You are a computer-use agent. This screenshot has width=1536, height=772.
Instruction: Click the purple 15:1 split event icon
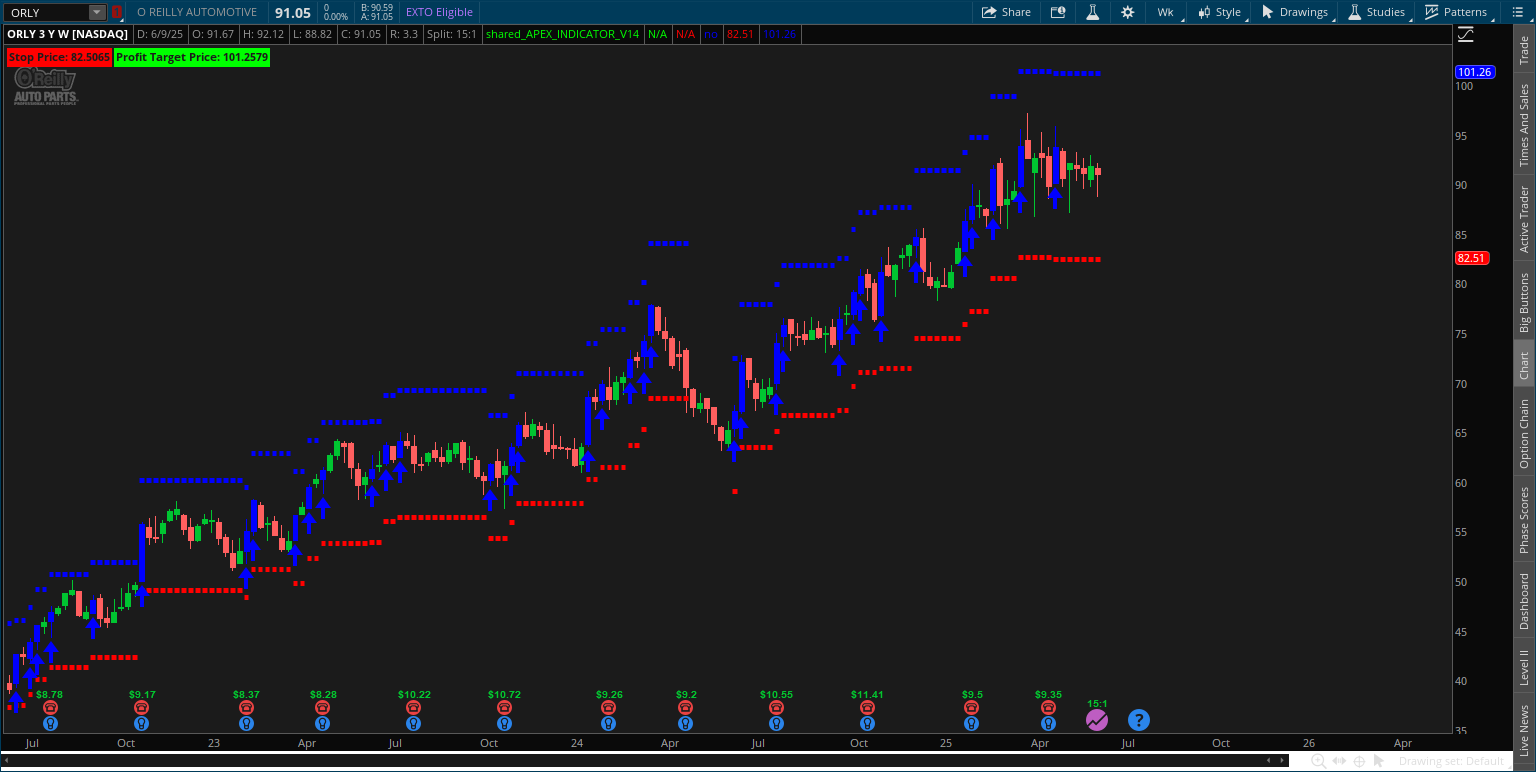click(1097, 719)
